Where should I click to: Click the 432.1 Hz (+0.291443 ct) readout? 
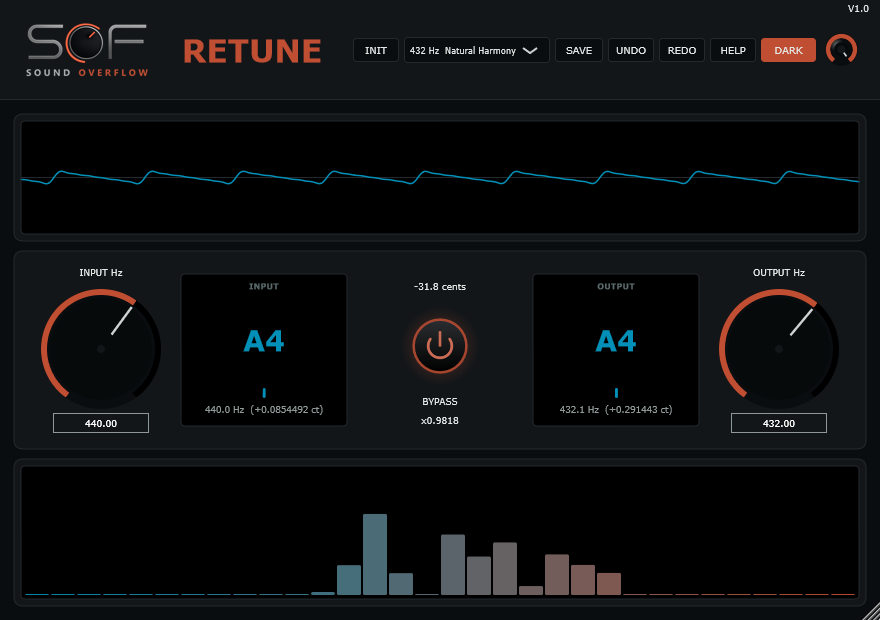click(x=616, y=410)
